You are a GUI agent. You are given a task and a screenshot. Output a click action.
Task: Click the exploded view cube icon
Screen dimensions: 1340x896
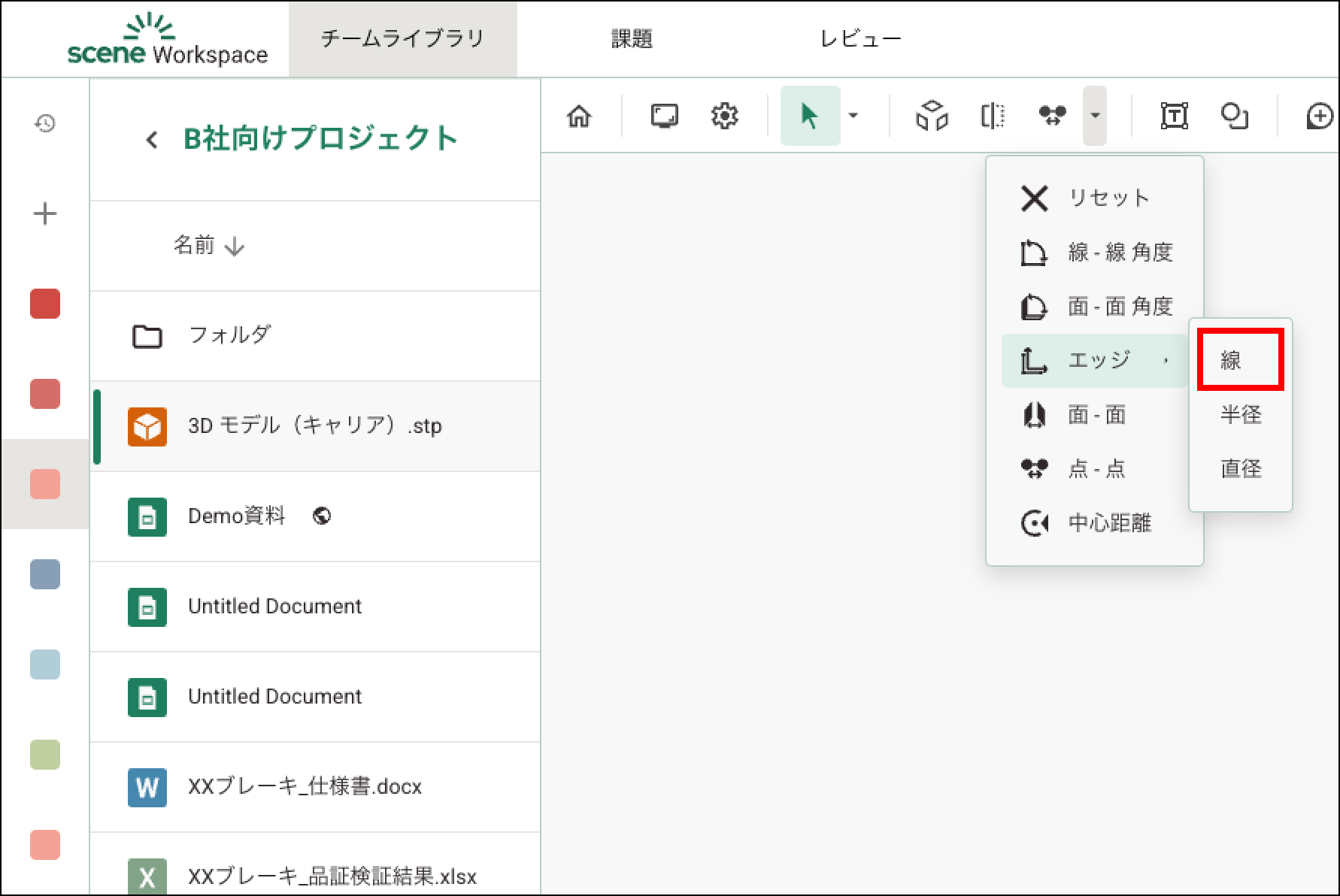click(932, 117)
